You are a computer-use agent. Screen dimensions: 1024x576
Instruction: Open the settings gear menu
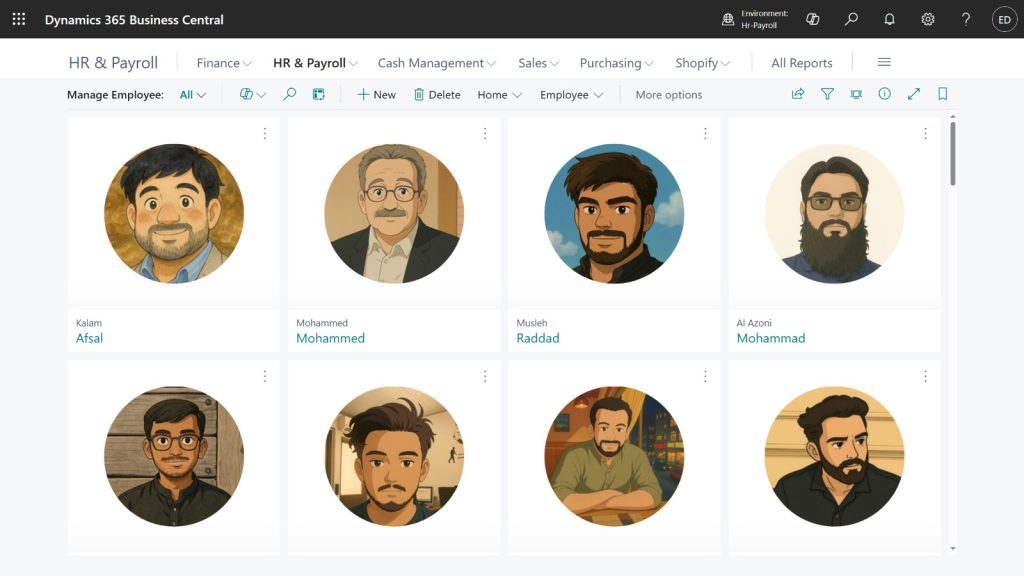(x=928, y=19)
